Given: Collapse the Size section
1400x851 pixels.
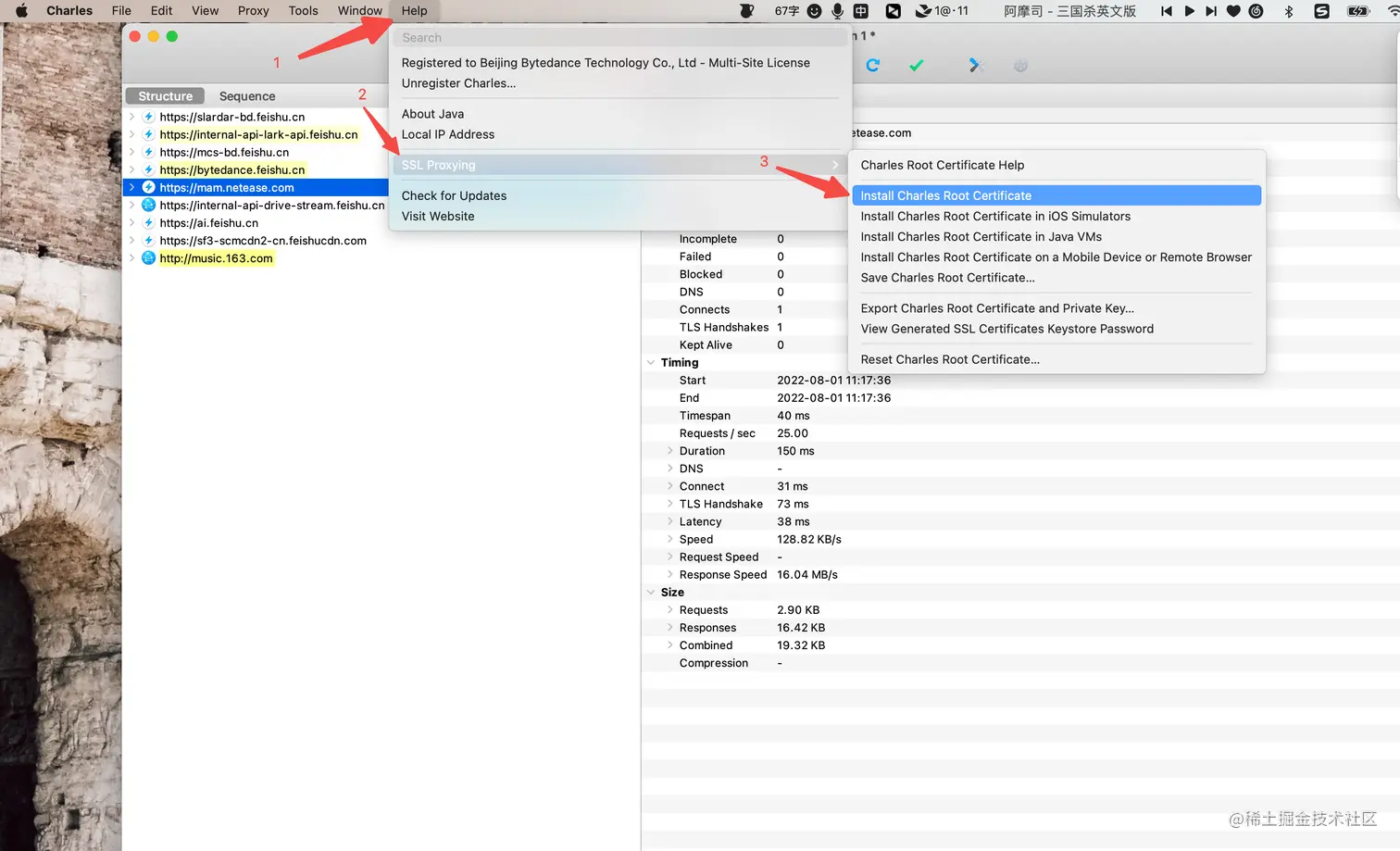Looking at the screenshot, I should point(651,593).
